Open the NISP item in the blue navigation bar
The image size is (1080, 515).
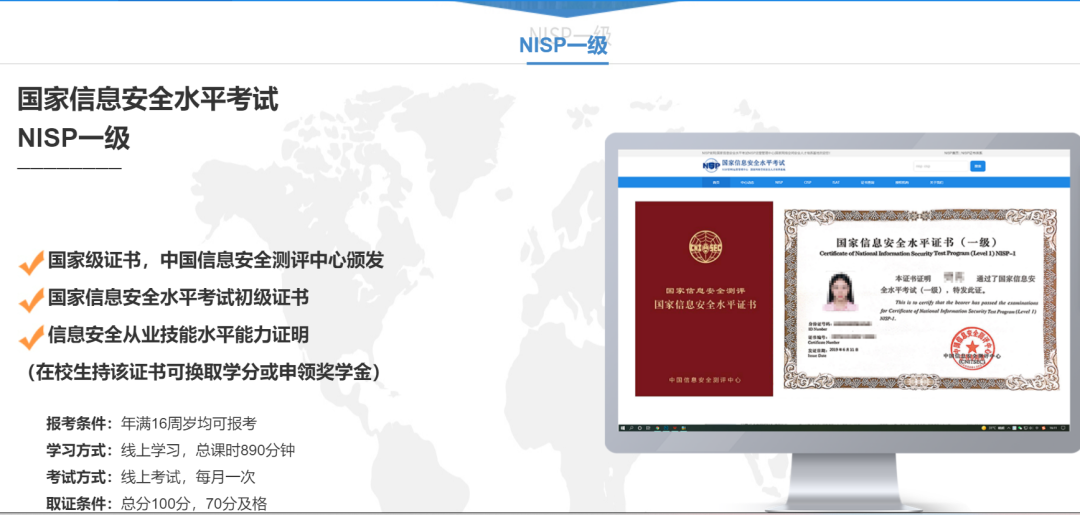click(779, 182)
